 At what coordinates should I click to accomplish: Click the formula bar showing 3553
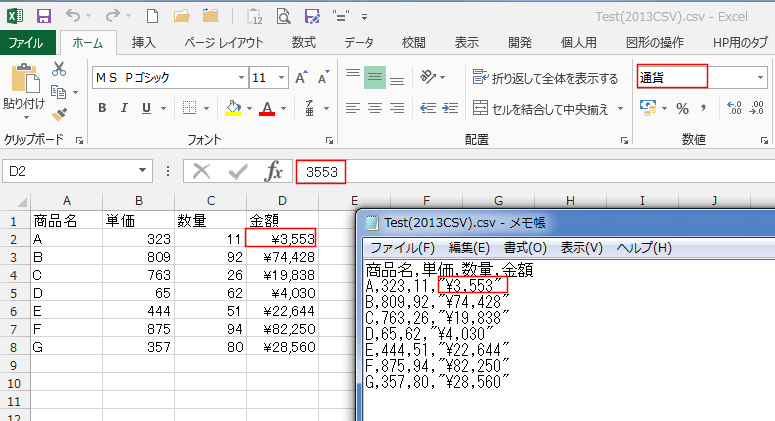tap(321, 172)
